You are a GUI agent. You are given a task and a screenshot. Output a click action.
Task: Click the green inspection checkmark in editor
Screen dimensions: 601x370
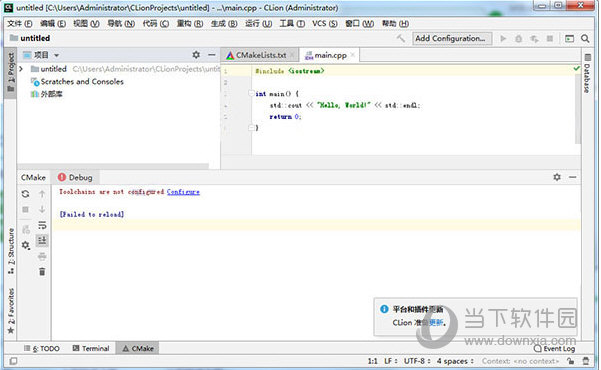click(576, 69)
